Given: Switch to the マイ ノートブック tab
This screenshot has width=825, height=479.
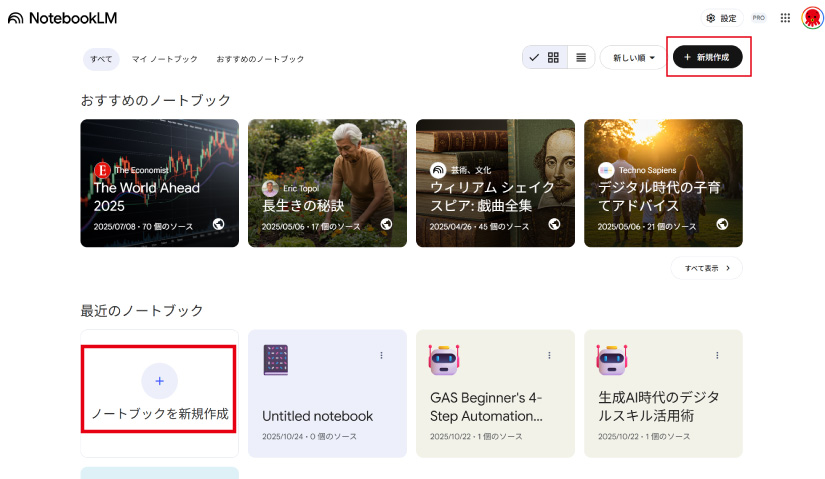Looking at the screenshot, I should click(x=165, y=59).
